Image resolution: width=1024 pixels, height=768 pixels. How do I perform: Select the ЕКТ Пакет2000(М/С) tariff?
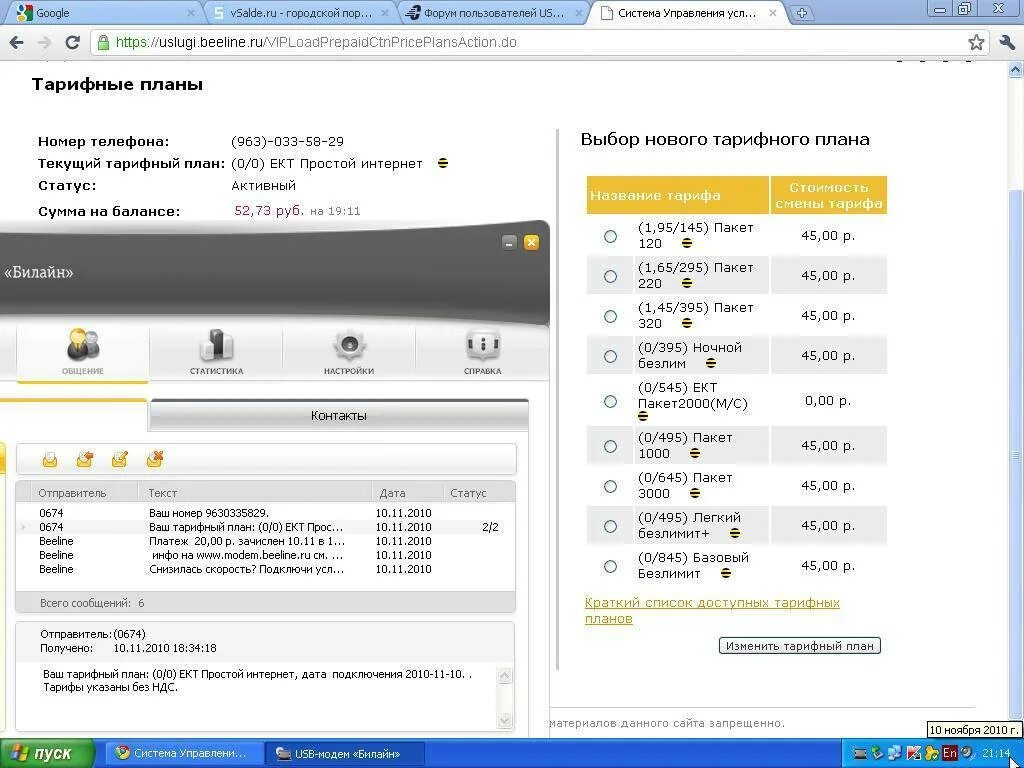tap(610, 401)
